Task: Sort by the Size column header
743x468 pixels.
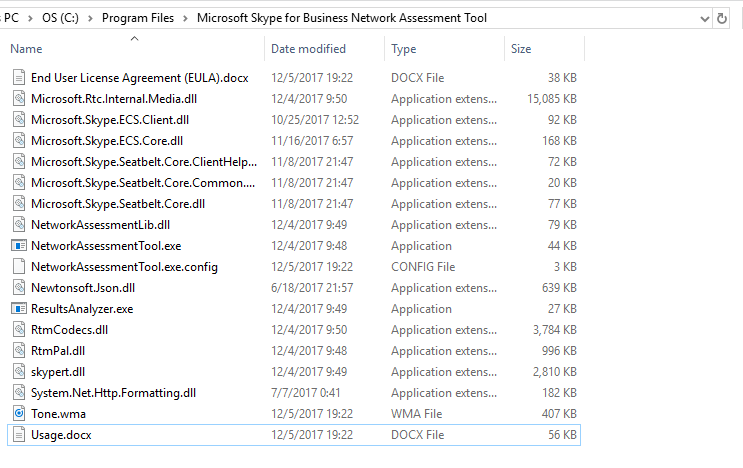Action: (544, 49)
